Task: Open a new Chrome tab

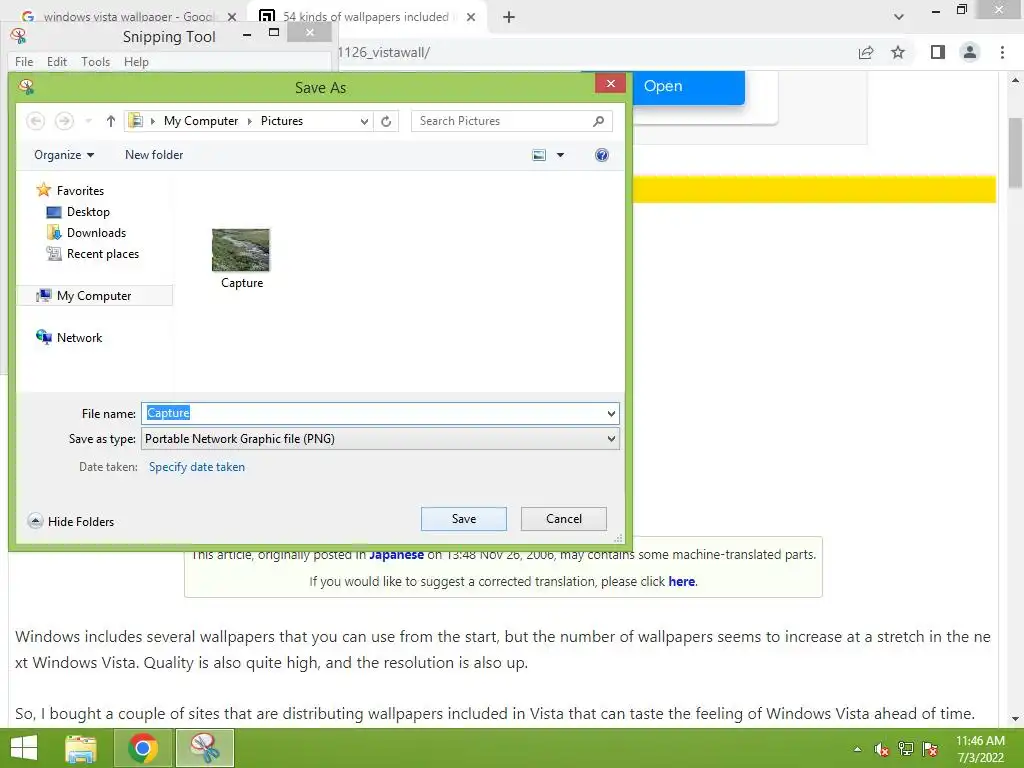Action: click(x=509, y=17)
